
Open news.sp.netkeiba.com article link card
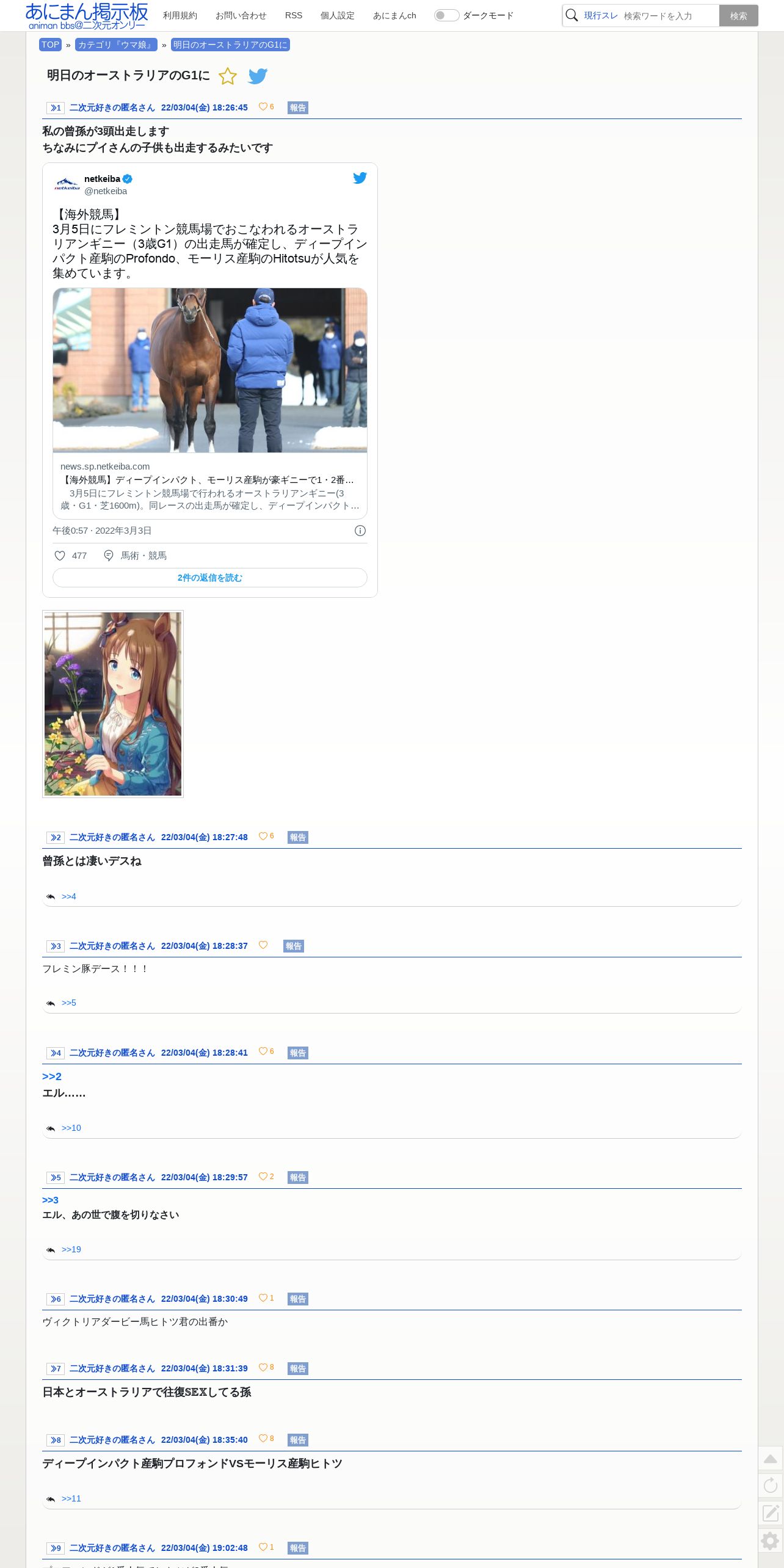coord(210,486)
